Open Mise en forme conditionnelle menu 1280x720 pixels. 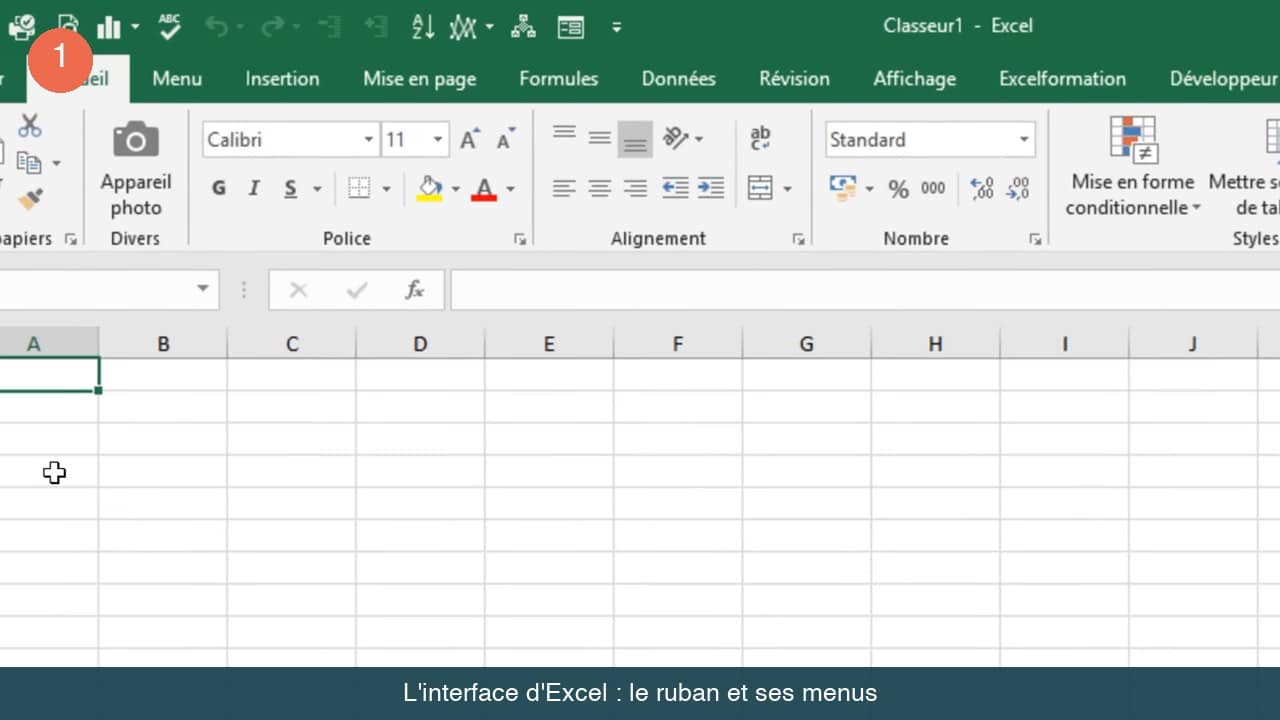pyautogui.click(x=1133, y=167)
